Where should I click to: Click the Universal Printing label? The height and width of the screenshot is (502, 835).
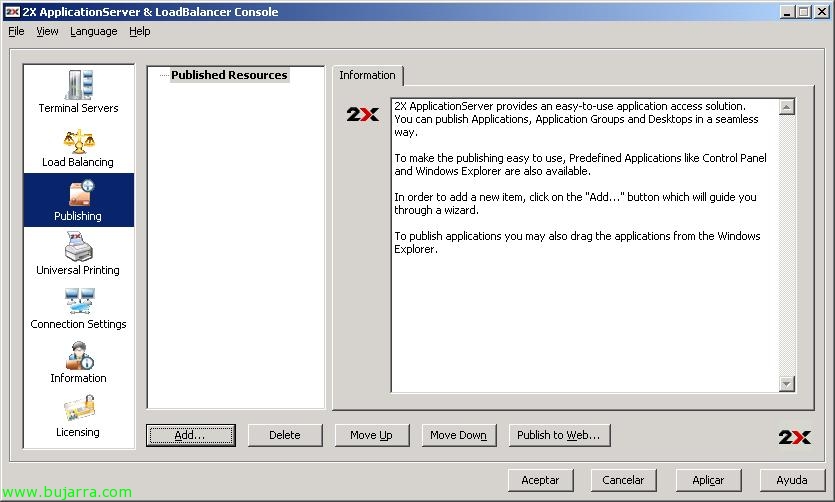78,270
